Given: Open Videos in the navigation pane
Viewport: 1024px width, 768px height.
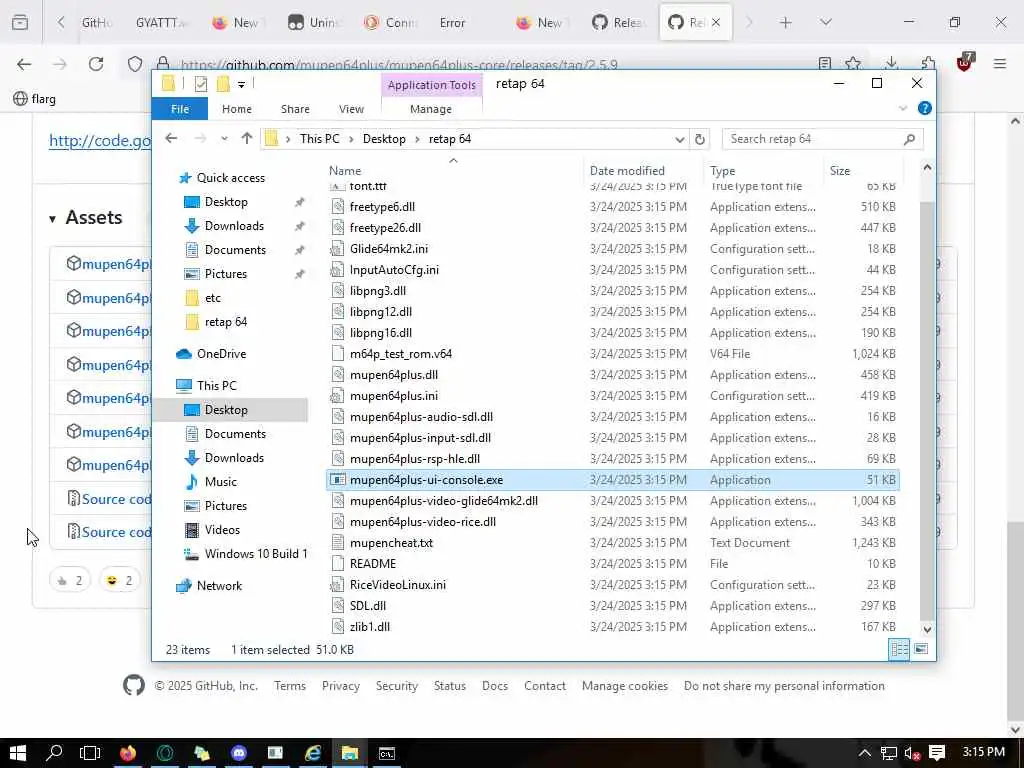Looking at the screenshot, I should [x=222, y=530].
